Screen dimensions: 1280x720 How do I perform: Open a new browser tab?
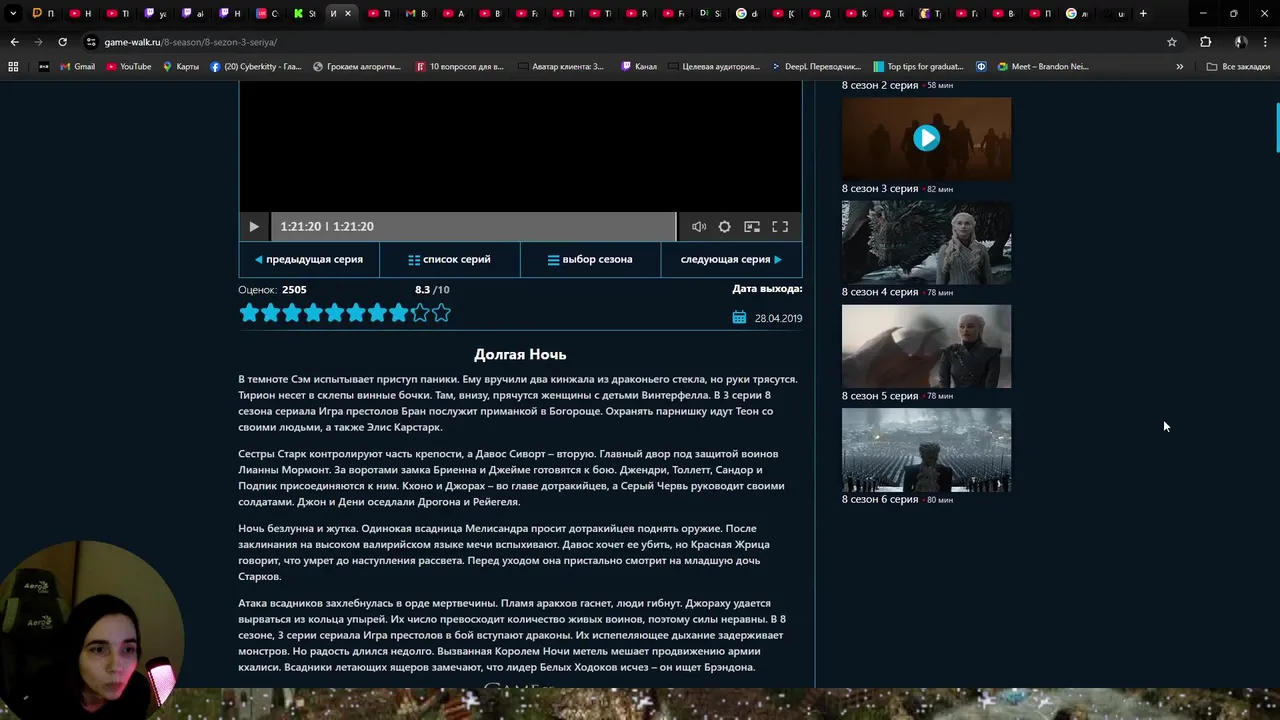[x=1143, y=14]
